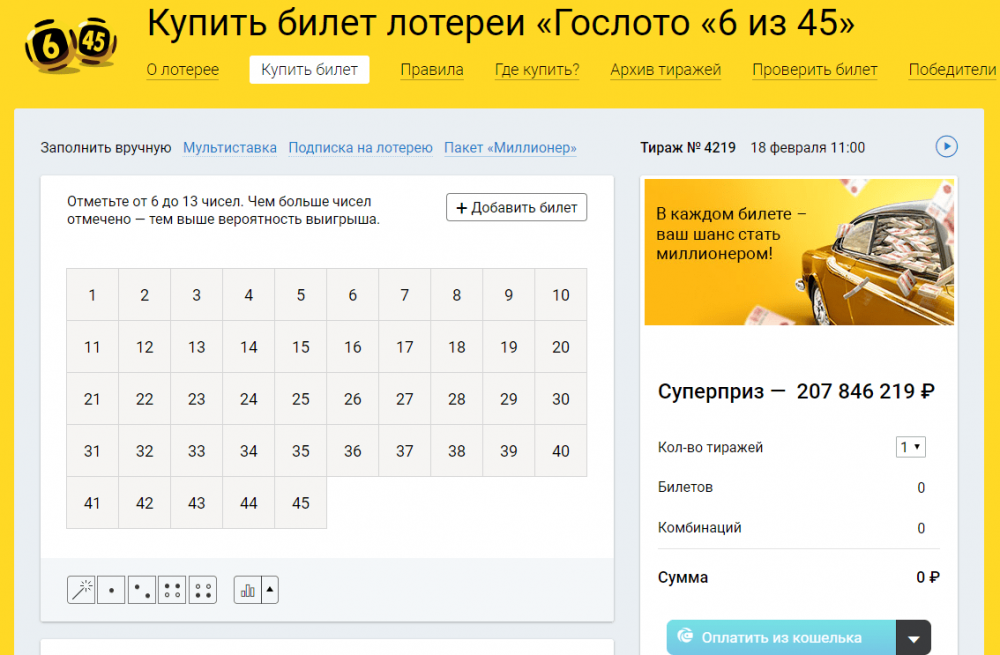Open Архив тиражей tab

[x=666, y=70]
